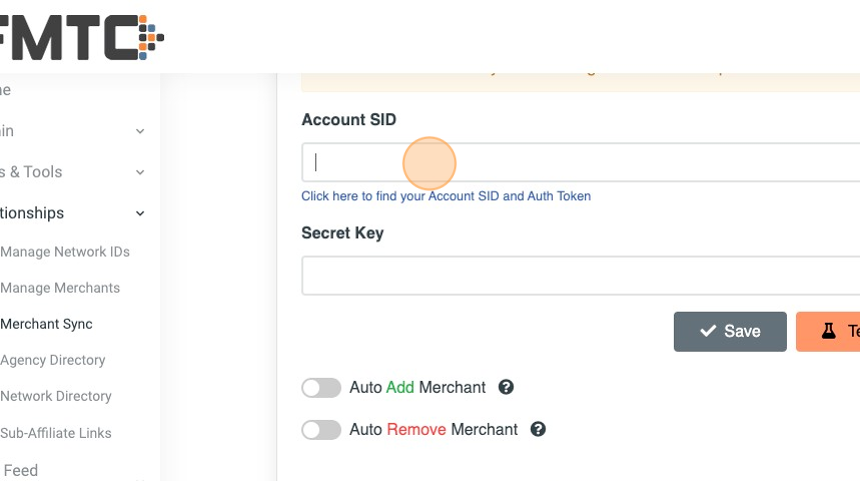Open Manage Merchants in sidebar

tap(60, 288)
